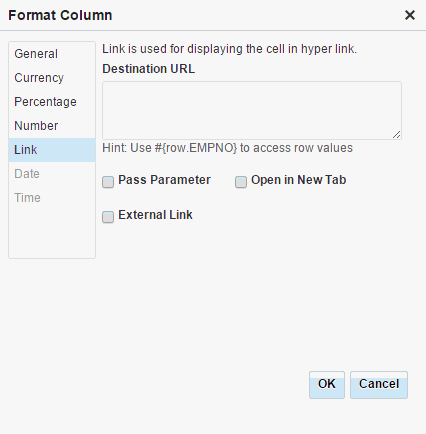The image size is (426, 434).
Task: Click the disabled Date format entry
Action: pyautogui.click(x=52, y=174)
